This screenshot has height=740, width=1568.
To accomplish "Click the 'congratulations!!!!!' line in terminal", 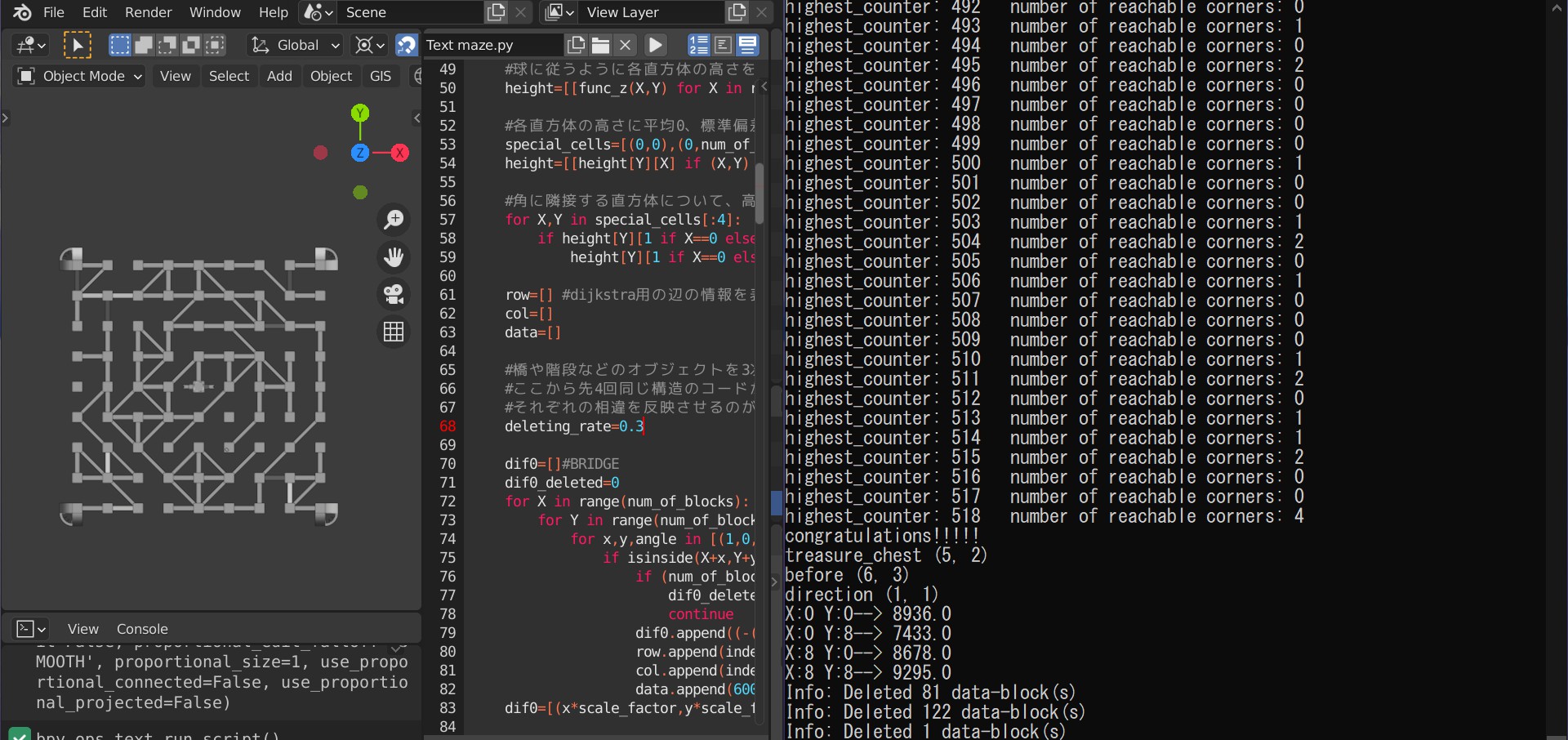I will [x=882, y=536].
